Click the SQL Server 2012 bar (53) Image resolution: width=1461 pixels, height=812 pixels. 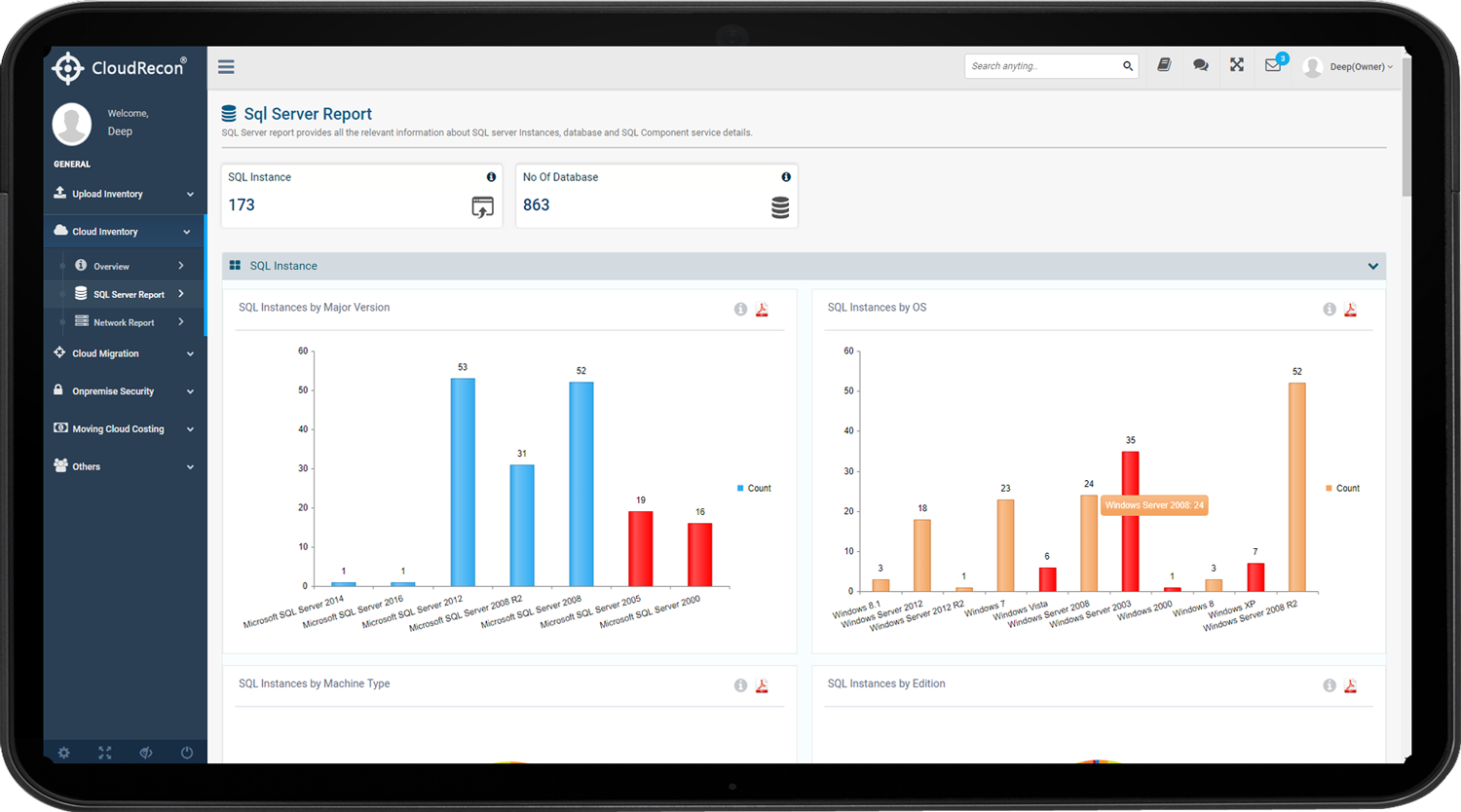click(463, 482)
